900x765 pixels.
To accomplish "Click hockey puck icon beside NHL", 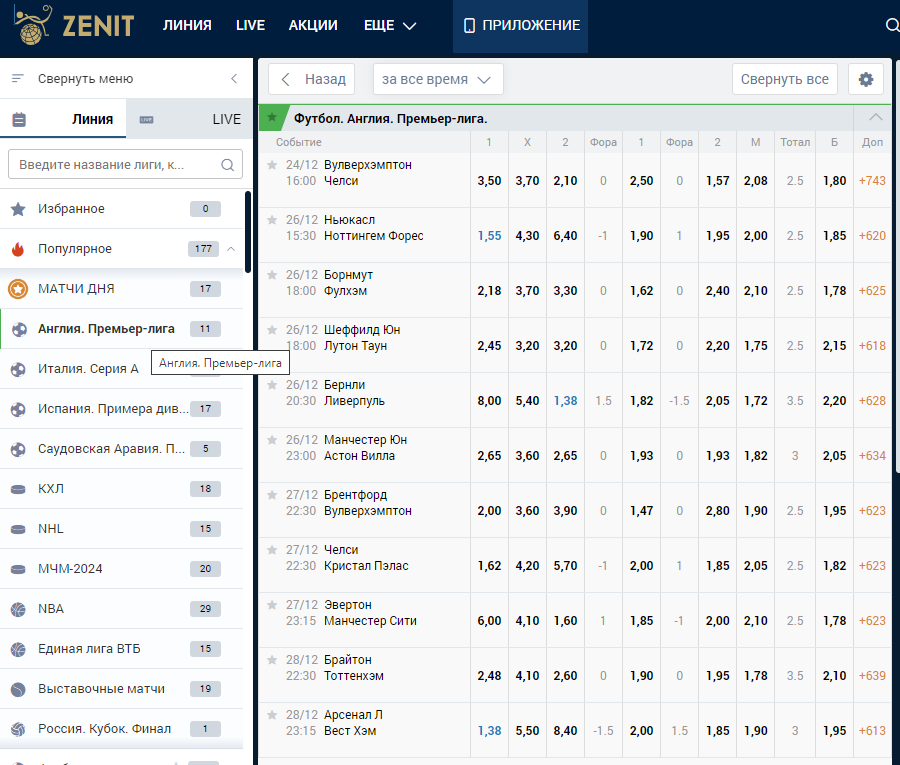I will pos(18,529).
